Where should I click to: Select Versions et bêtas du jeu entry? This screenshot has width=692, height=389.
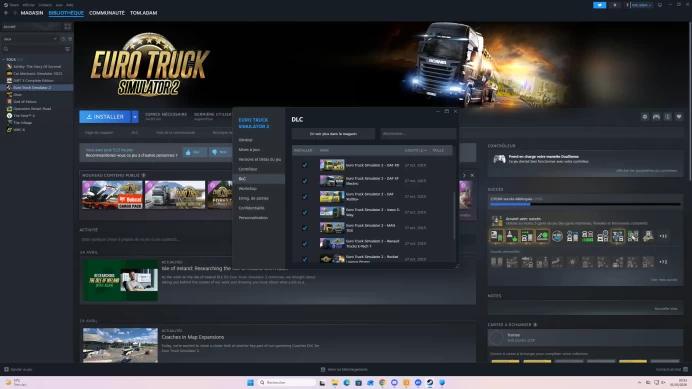tap(260, 159)
